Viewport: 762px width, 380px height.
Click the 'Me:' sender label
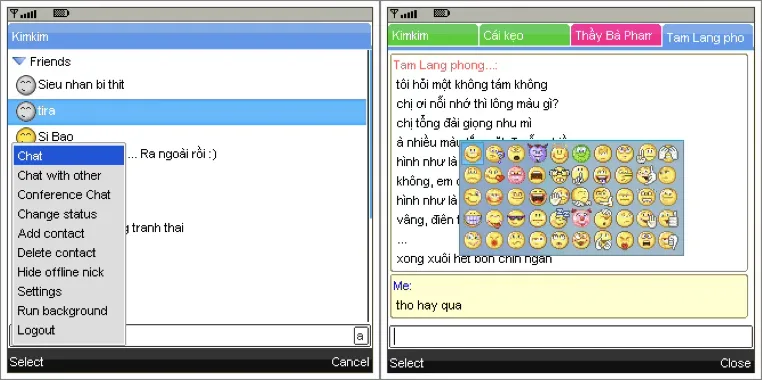coord(402,286)
